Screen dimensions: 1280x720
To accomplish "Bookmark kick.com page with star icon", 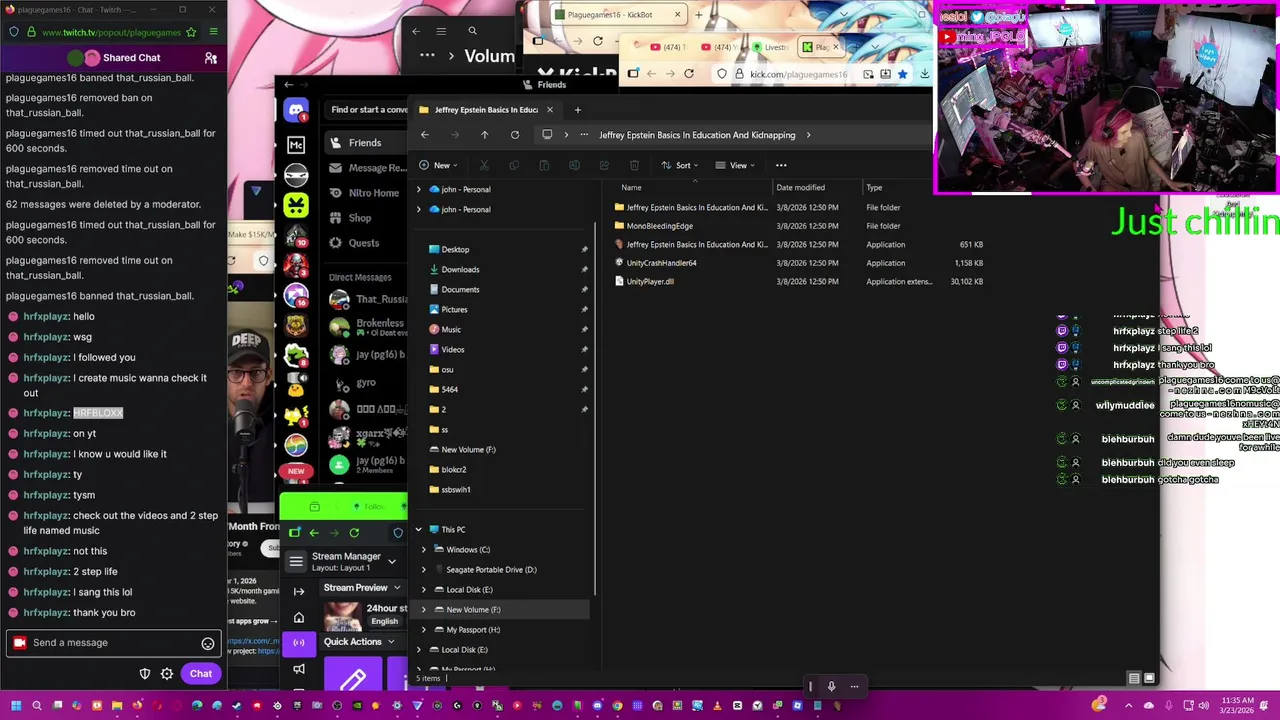I will [x=902, y=74].
